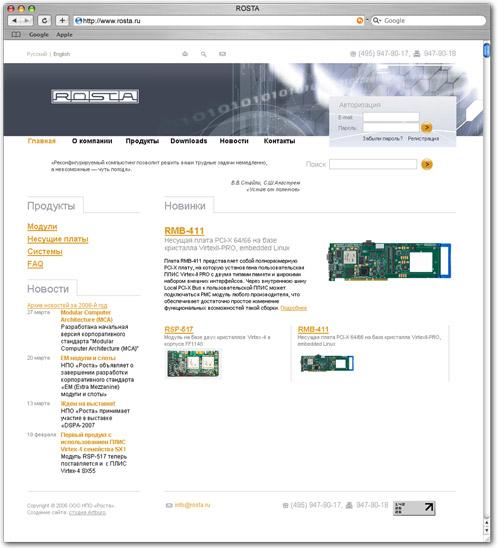Screen dimensions: 498x548
Task: Open the 13 марта exhibition news headline
Action: point(88,403)
